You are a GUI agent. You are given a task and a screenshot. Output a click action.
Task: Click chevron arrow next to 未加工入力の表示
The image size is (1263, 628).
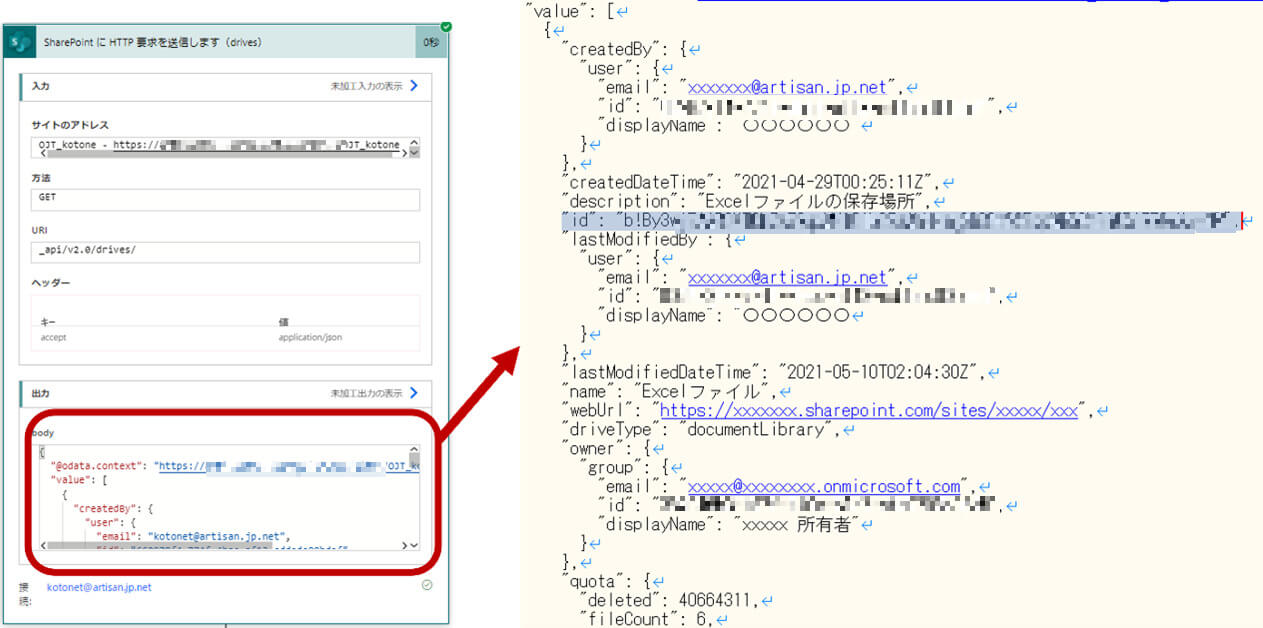click(413, 86)
